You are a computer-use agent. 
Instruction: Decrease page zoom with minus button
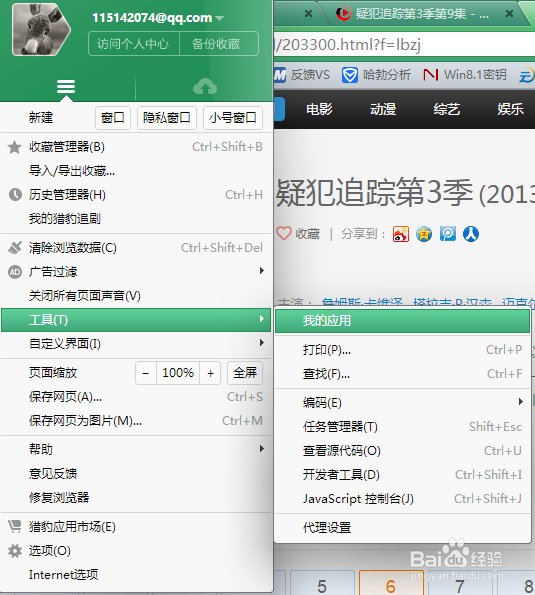(x=146, y=373)
